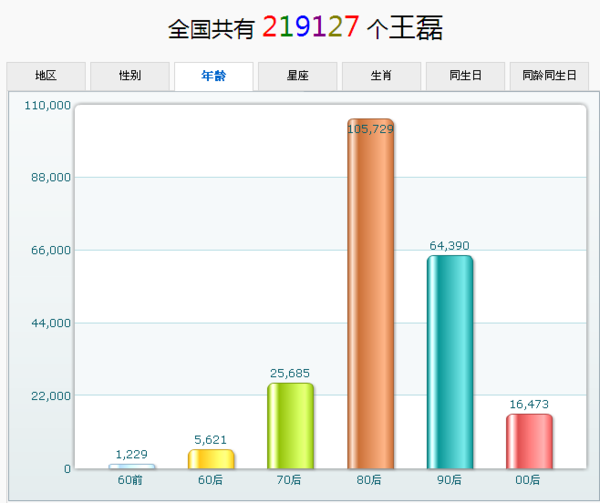Click the 60前 bar in the chart
The image size is (600, 503).
pos(132,466)
